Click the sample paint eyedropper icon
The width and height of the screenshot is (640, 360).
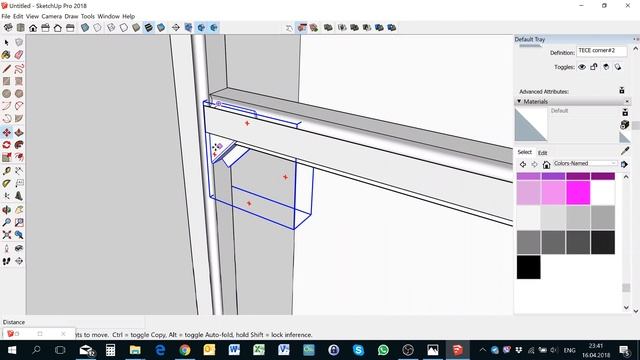[x=625, y=151]
